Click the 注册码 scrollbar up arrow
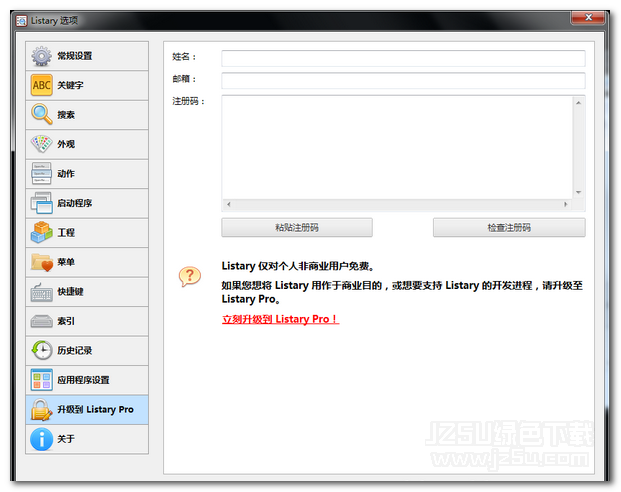This screenshot has height=492, width=621. pos(579,103)
